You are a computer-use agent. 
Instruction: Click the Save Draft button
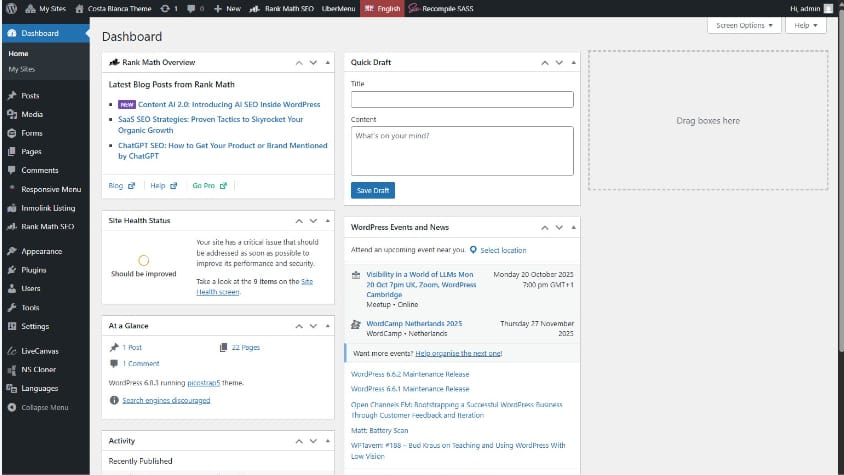(373, 190)
